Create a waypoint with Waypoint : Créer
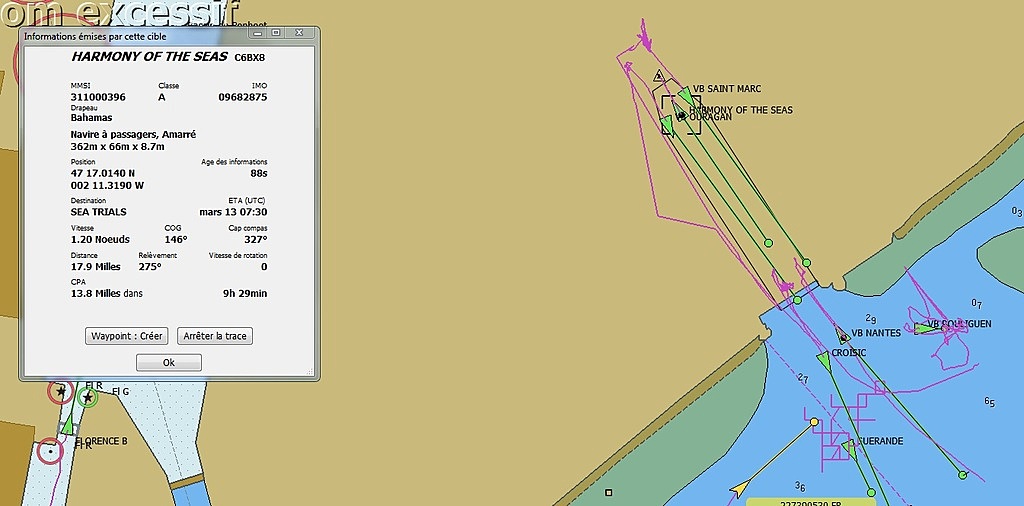1024x506 pixels. tap(127, 336)
